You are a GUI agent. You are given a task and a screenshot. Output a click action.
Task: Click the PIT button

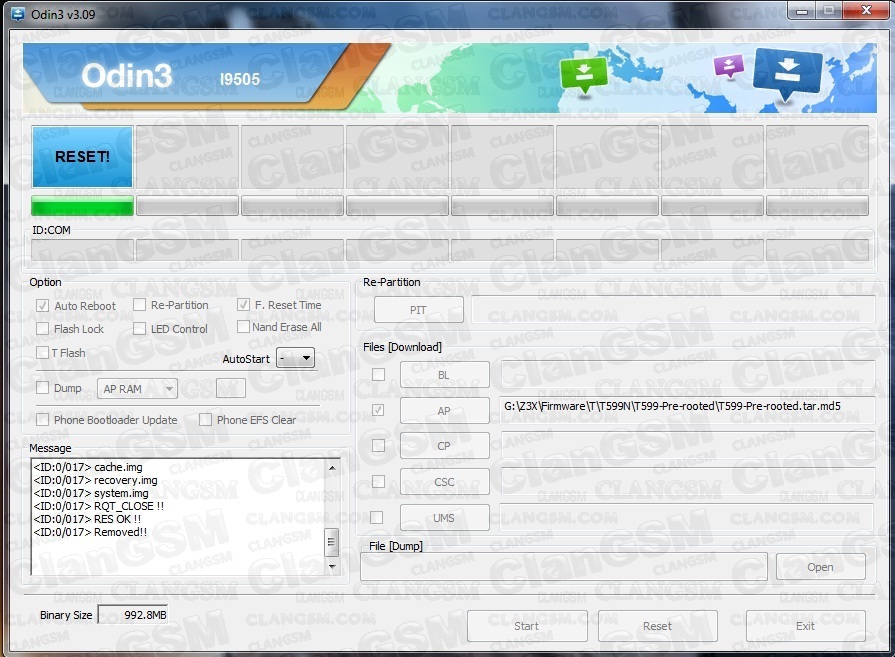418,310
